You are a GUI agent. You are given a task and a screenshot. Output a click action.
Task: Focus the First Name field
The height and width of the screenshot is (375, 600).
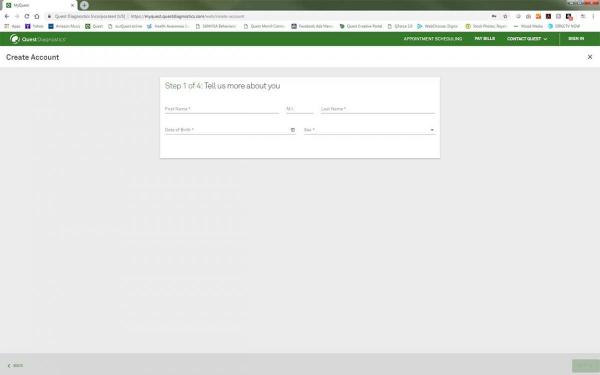pos(222,109)
